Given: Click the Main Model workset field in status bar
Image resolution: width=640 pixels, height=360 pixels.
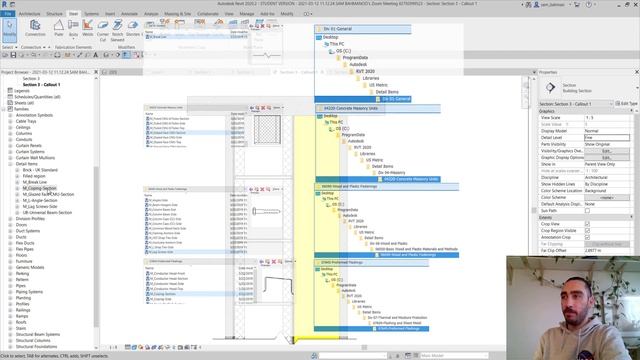Looking at the screenshot, I should 454,356.
